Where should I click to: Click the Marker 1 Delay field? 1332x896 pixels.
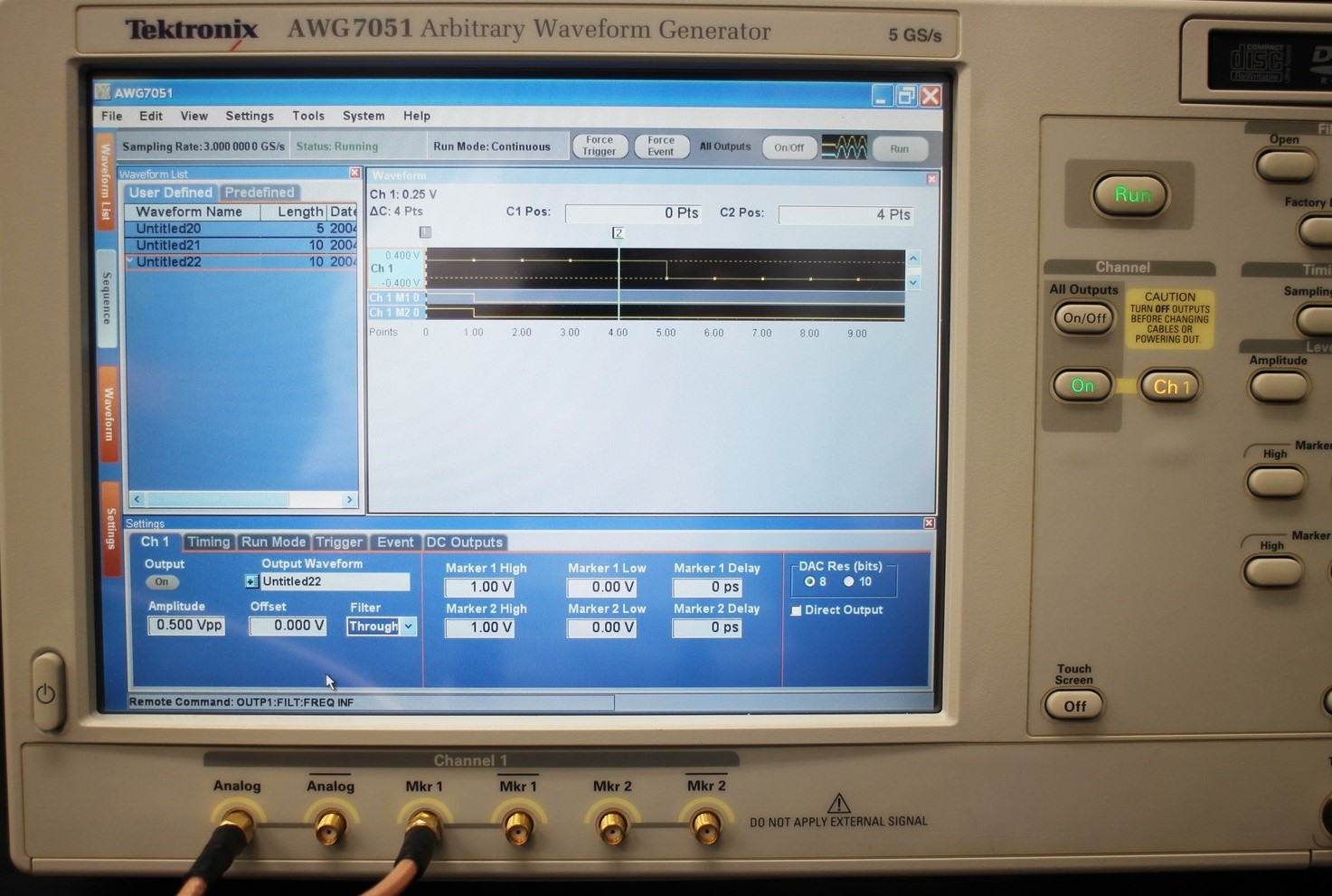tap(707, 587)
